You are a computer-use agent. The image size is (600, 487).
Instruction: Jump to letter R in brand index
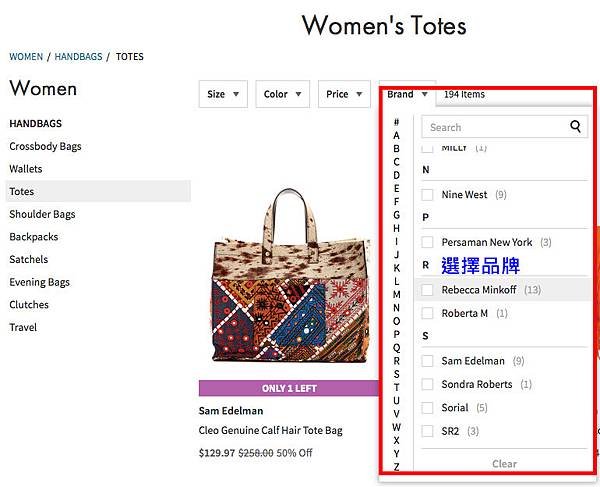[x=396, y=361]
